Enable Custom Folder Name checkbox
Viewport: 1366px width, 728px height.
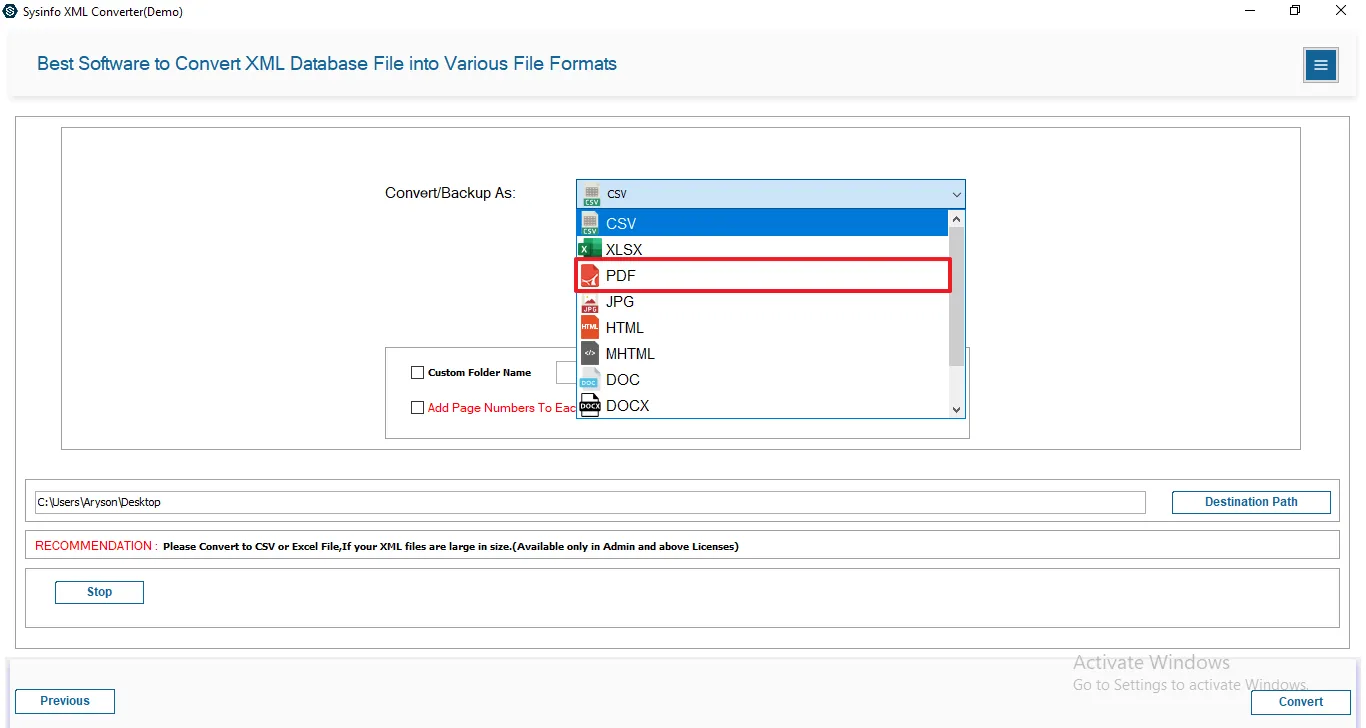(418, 373)
